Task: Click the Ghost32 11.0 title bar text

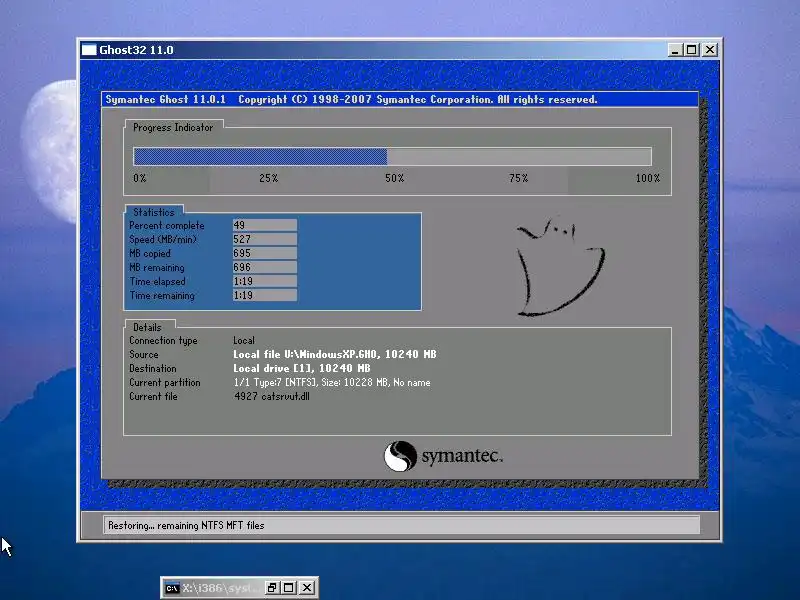Action: coord(136,50)
